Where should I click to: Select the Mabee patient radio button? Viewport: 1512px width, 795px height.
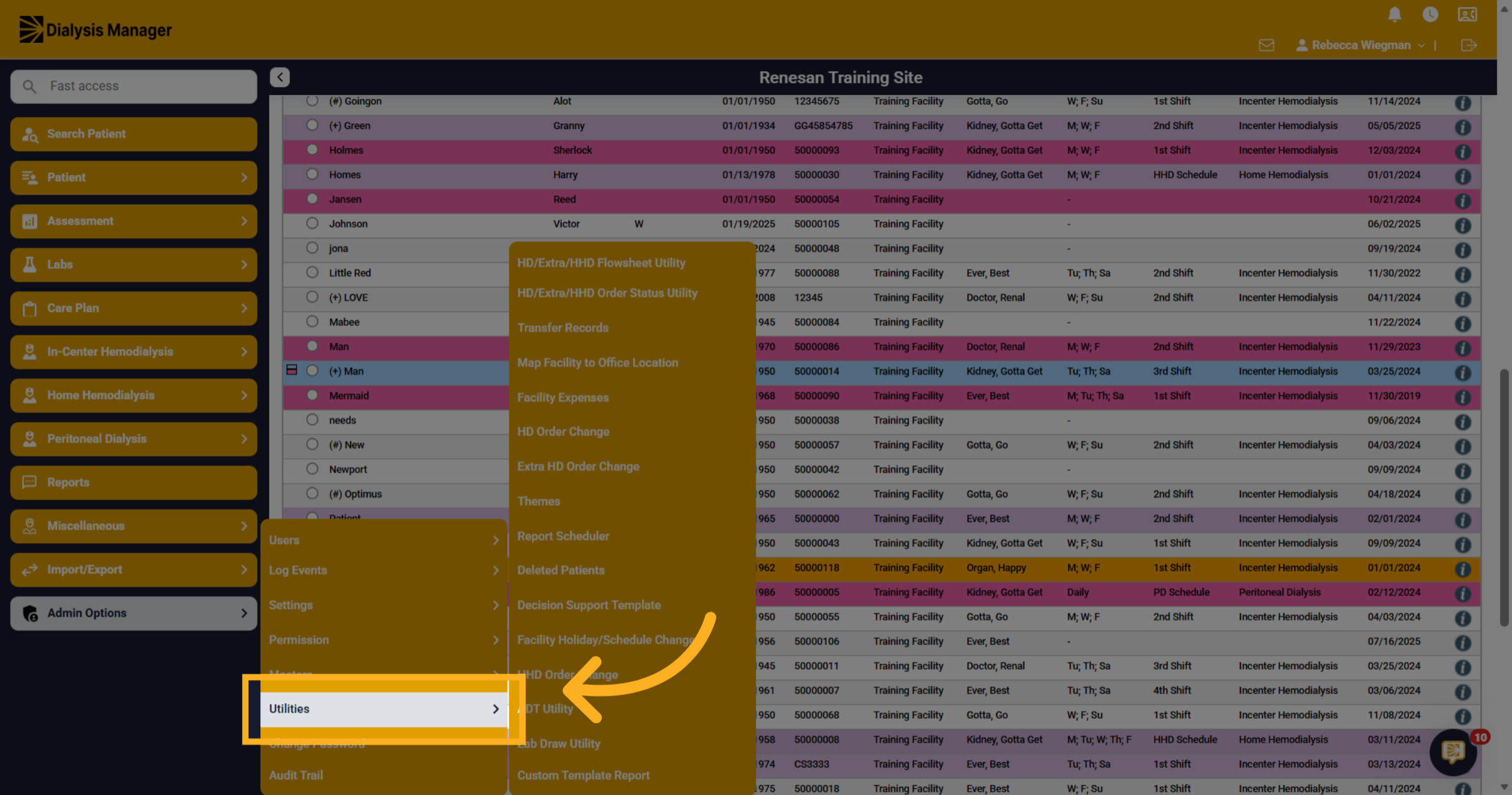[x=312, y=321]
